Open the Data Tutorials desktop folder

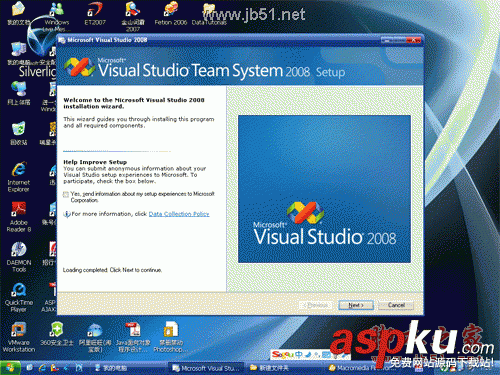pyautogui.click(x=209, y=13)
